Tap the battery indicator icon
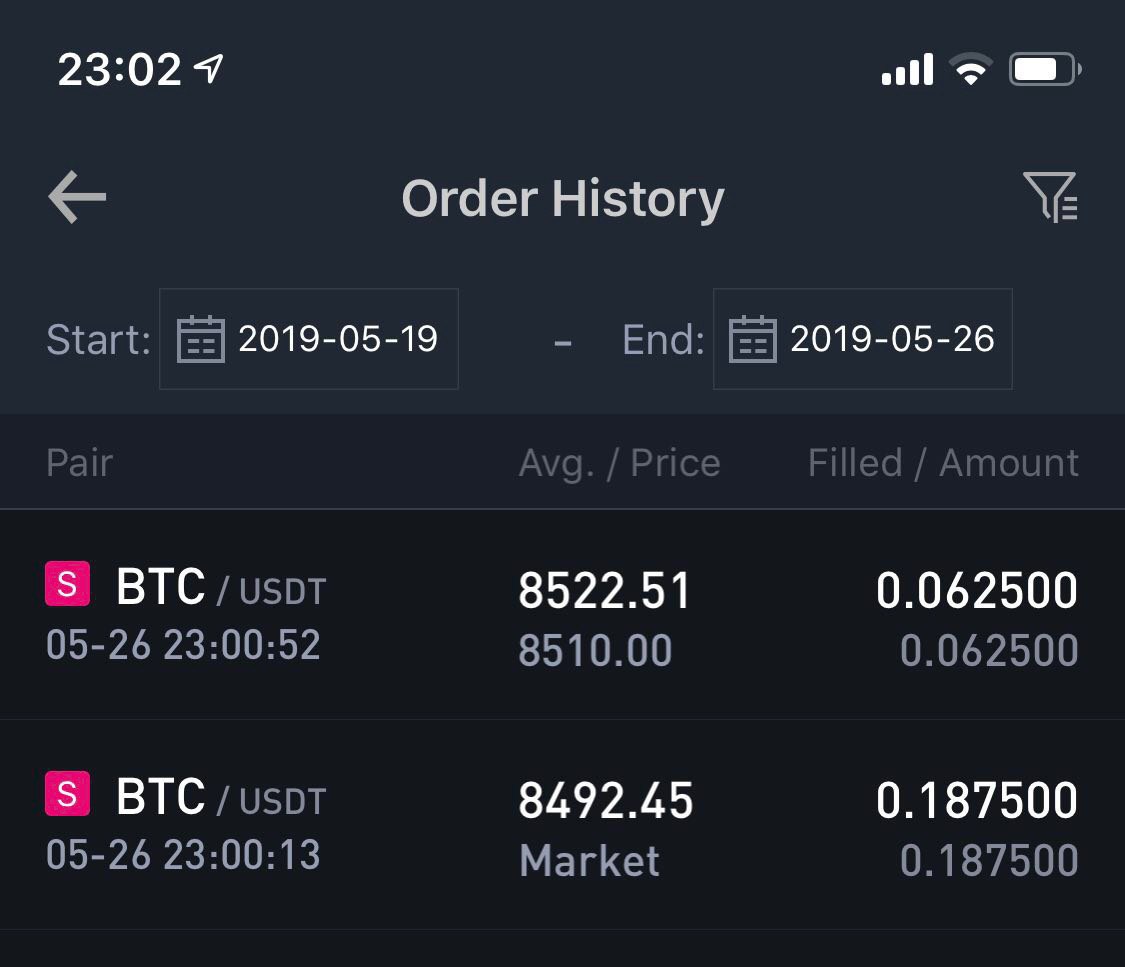 pyautogui.click(x=1045, y=70)
